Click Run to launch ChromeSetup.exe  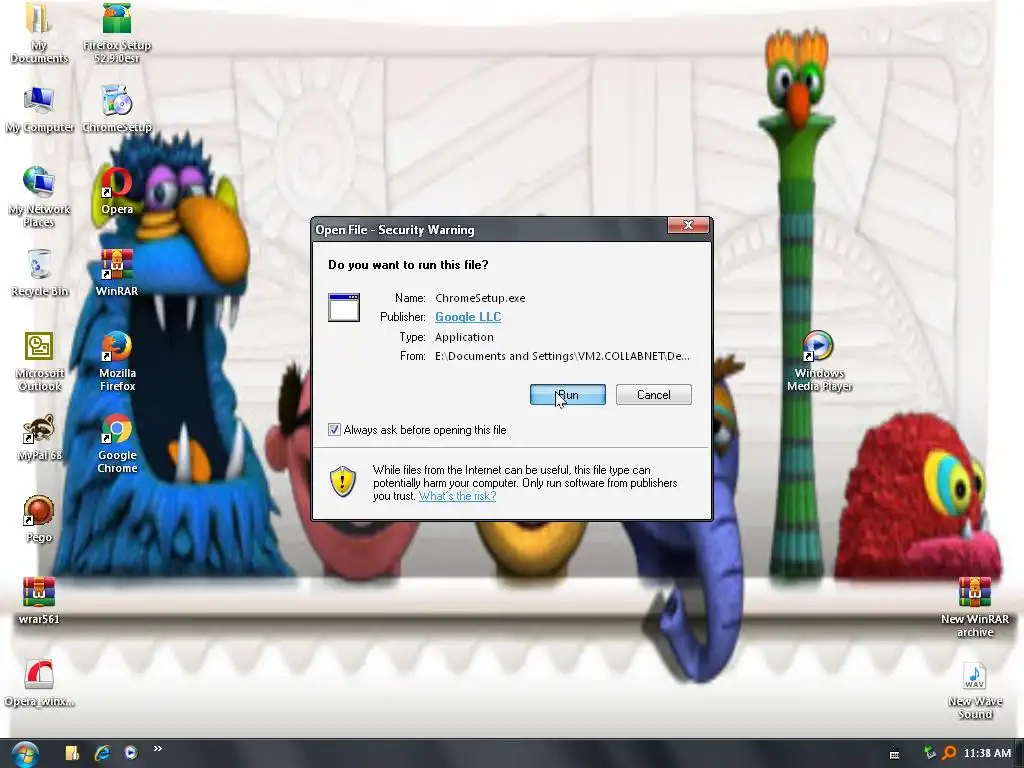point(568,394)
